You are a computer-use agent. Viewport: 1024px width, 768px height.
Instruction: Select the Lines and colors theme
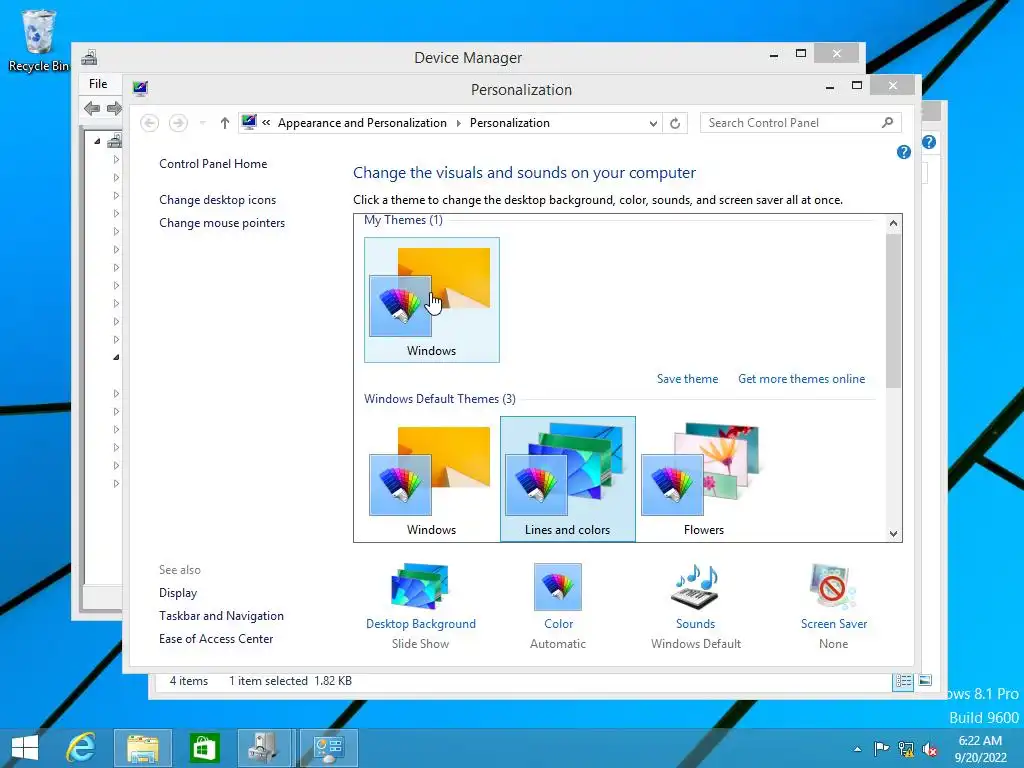tap(568, 479)
